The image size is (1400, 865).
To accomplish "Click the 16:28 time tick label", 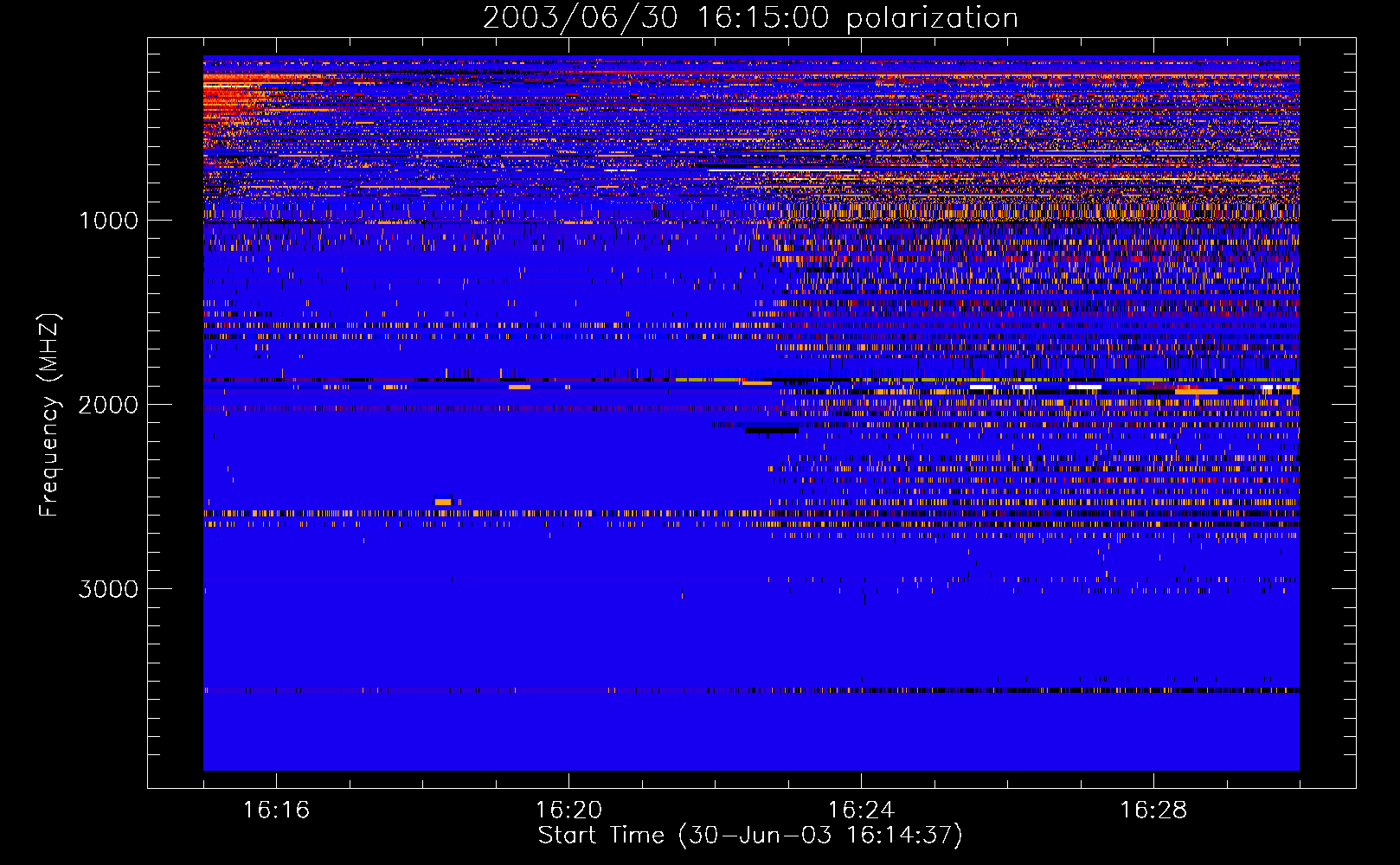I will click(x=1153, y=811).
